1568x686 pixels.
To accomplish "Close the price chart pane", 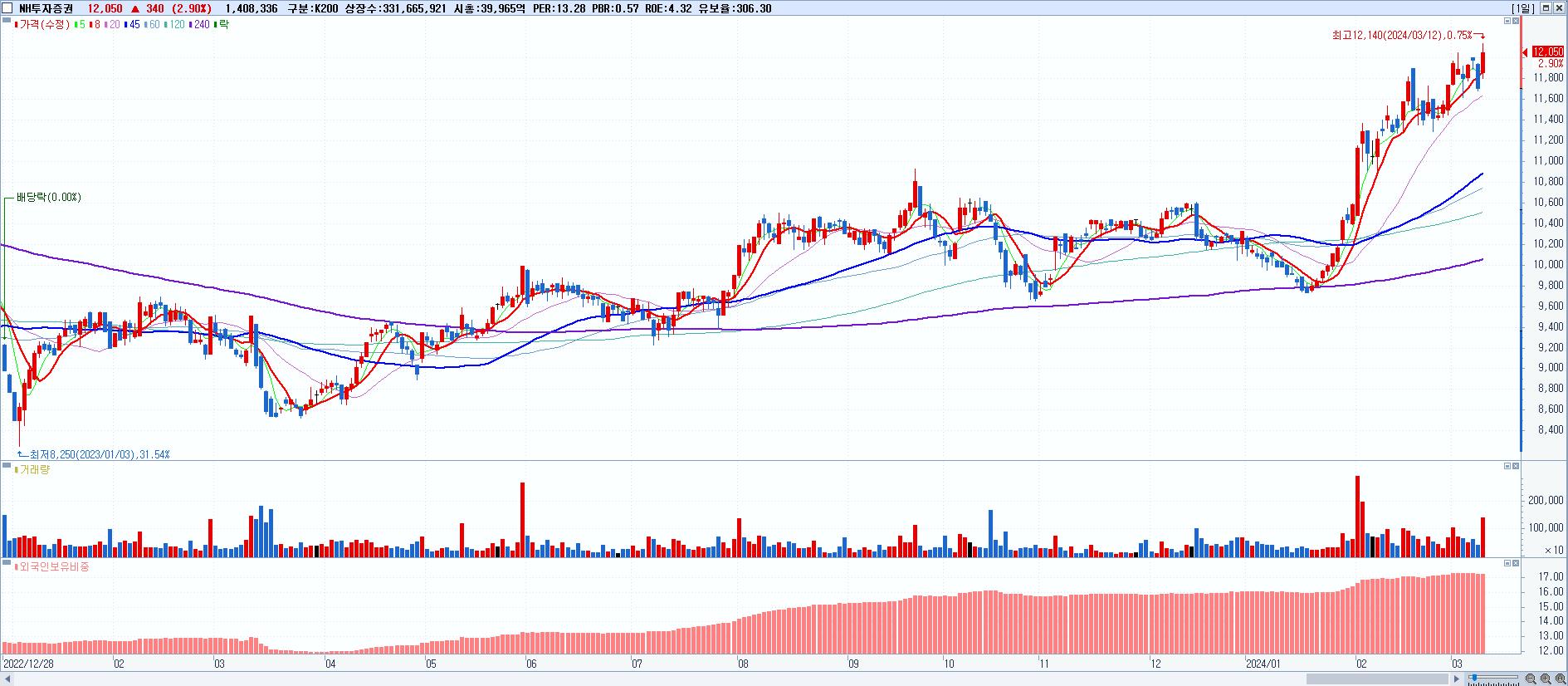I will tap(1516, 21).
